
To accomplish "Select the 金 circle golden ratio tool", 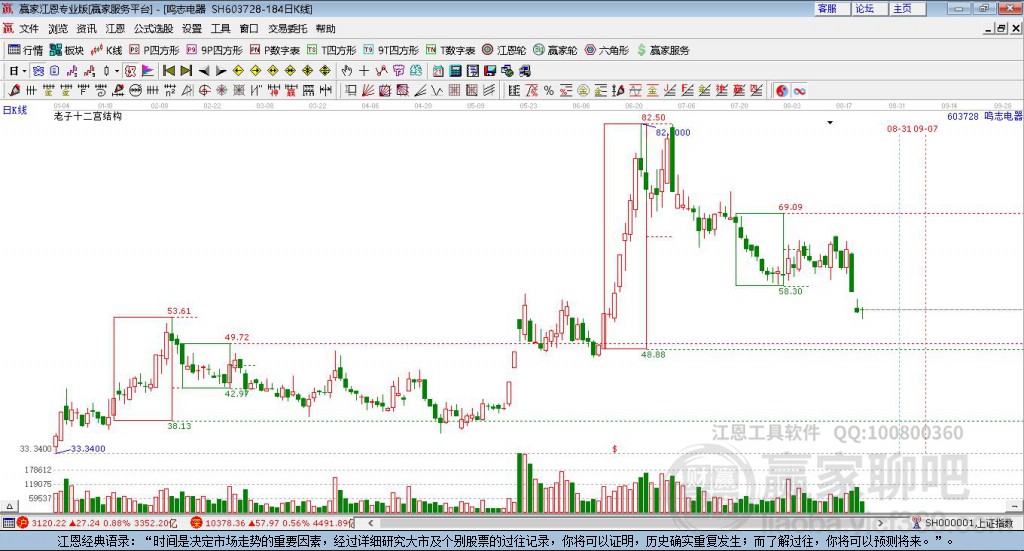I will (x=583, y=91).
